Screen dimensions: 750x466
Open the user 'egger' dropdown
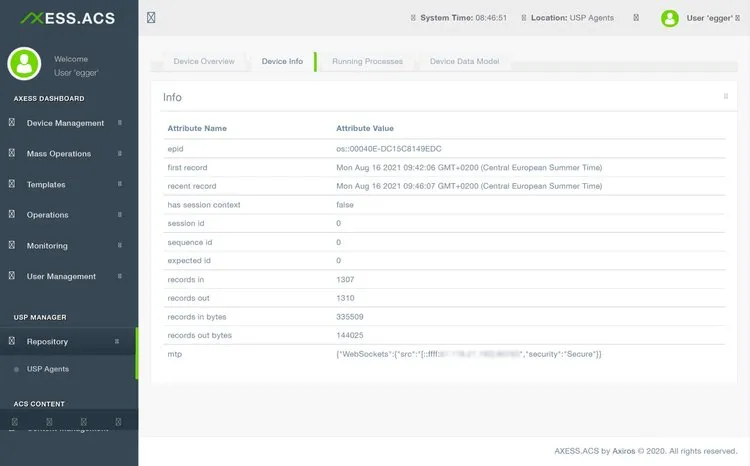pos(711,18)
